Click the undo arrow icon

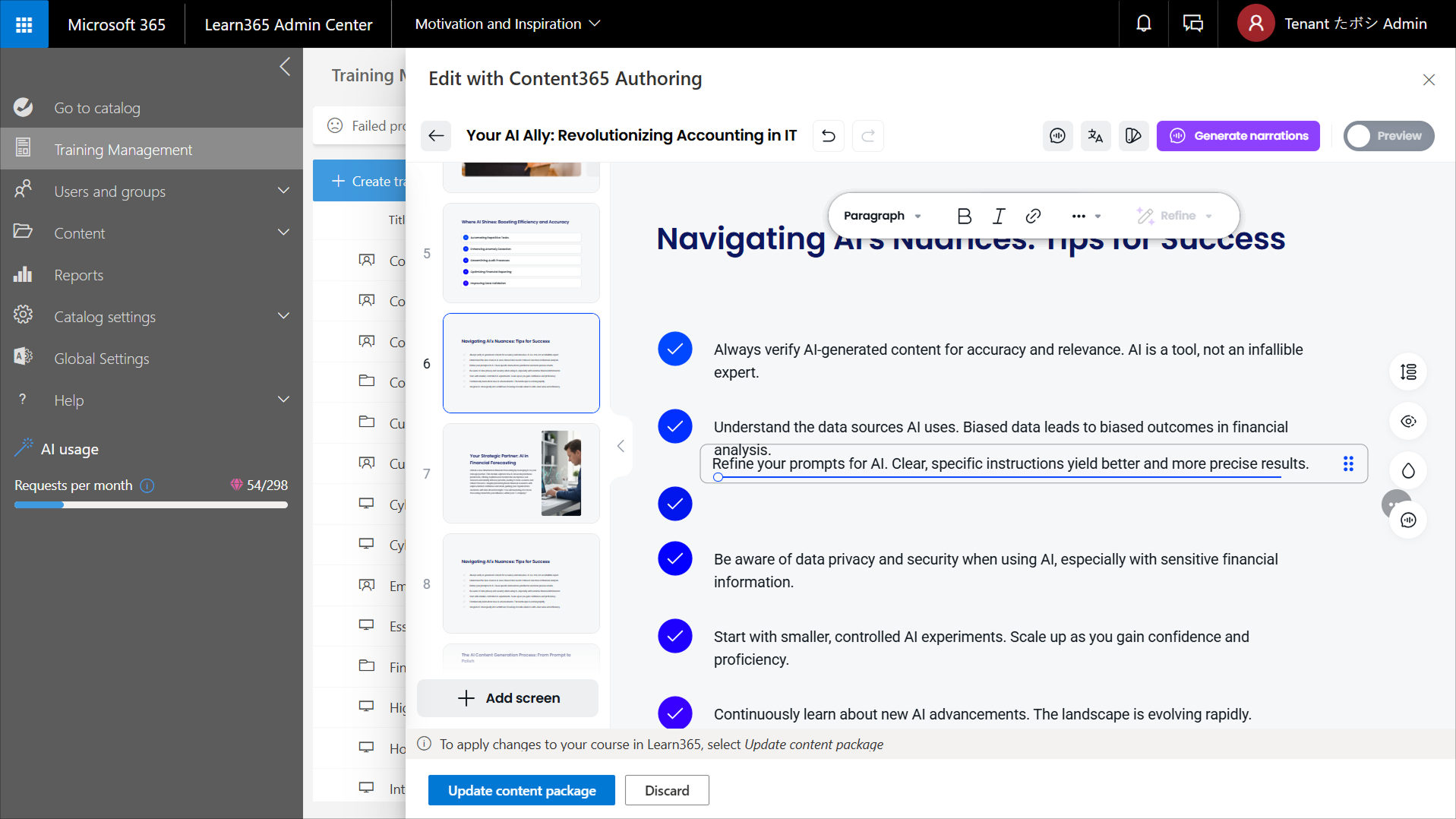click(x=829, y=136)
